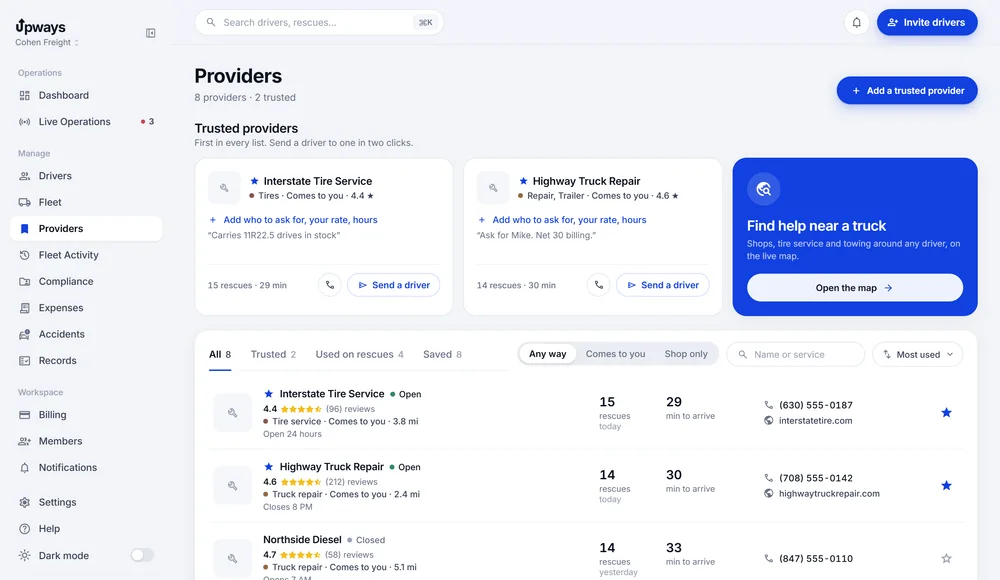This screenshot has height=580, width=1000.
Task: Call Interstate Tire Service phone icon
Action: pyautogui.click(x=330, y=285)
